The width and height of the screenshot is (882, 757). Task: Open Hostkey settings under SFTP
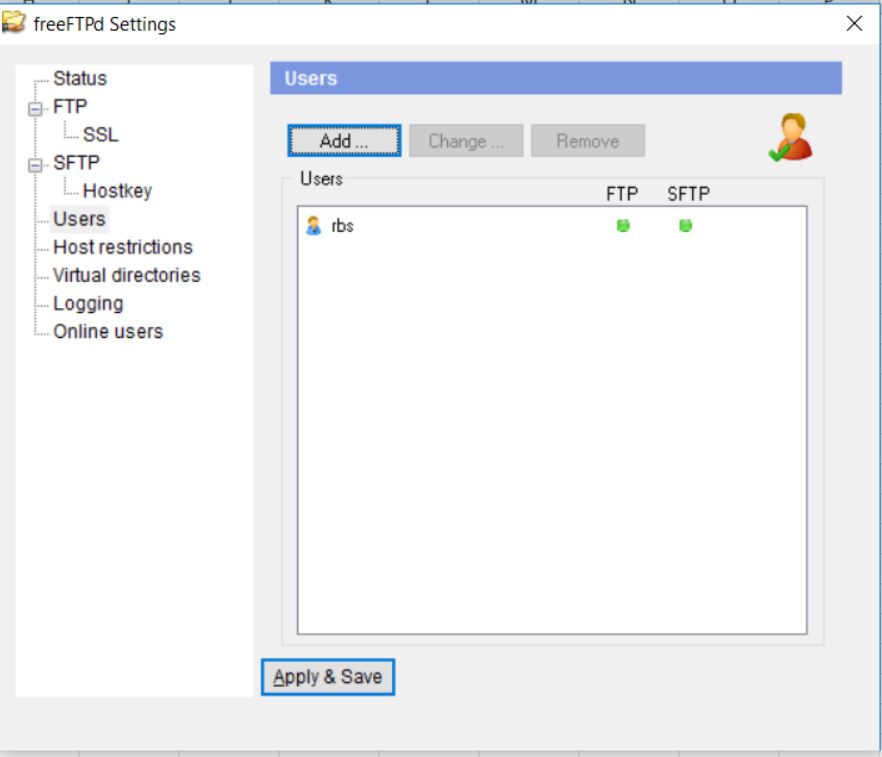[117, 191]
